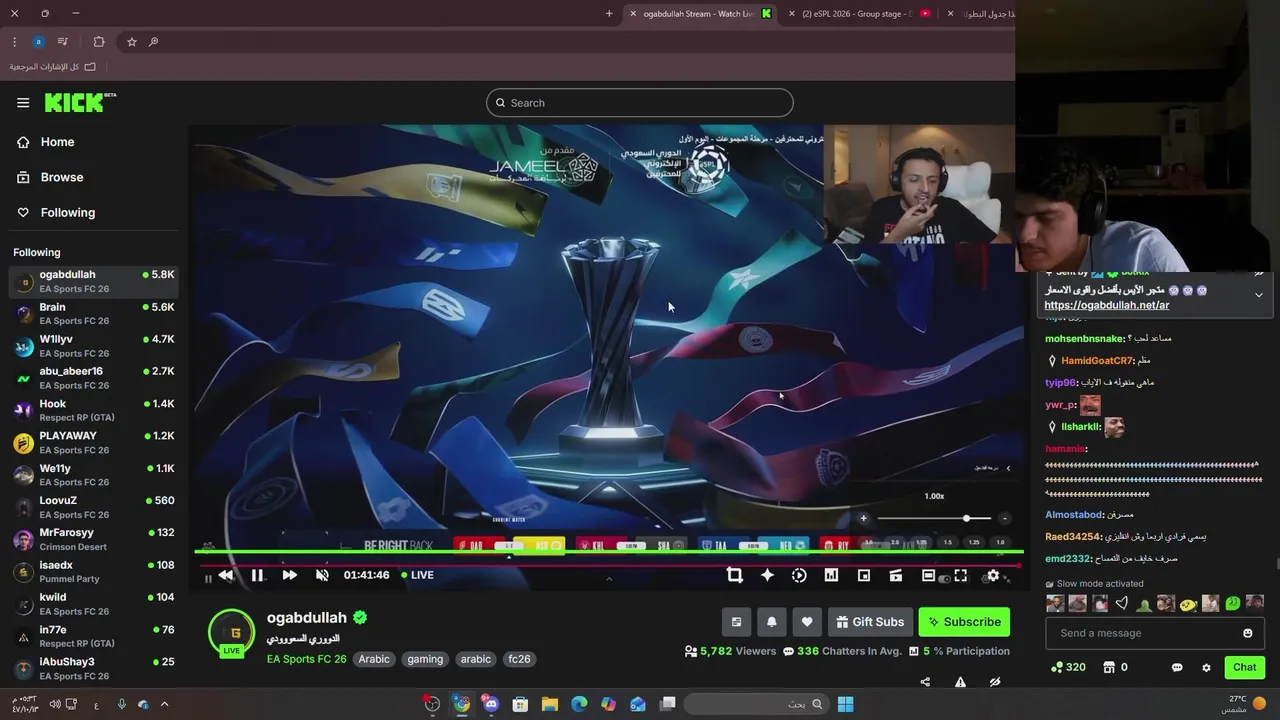Bookmark this page with the star icon

[131, 42]
